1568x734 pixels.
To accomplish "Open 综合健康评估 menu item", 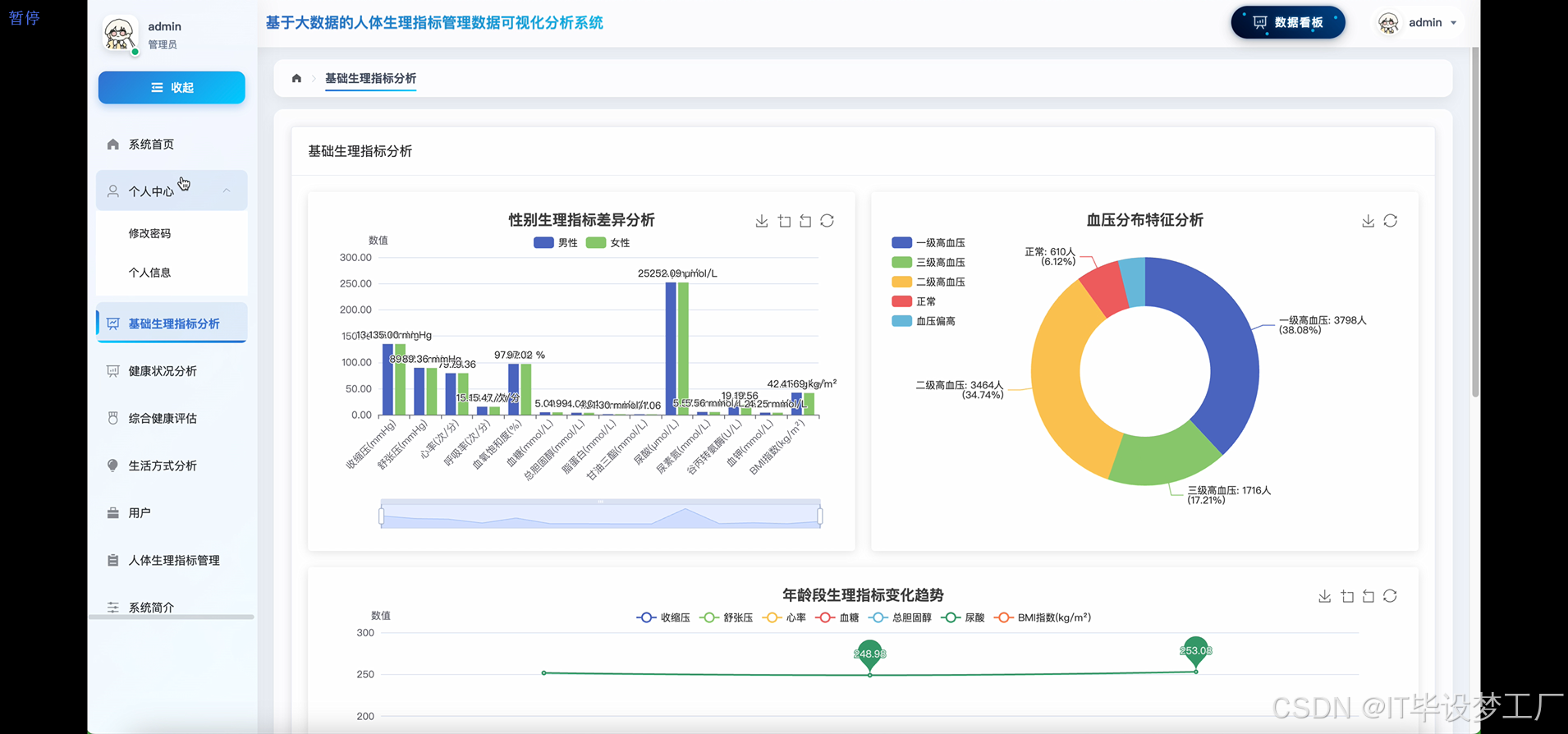I will [x=172, y=418].
